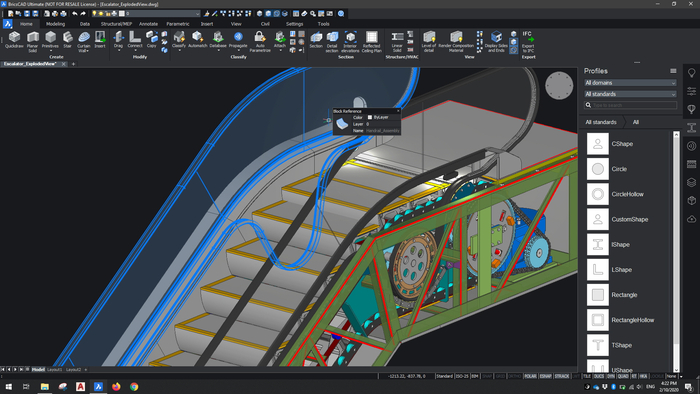
Task: Open the Database tool
Action: 218,40
